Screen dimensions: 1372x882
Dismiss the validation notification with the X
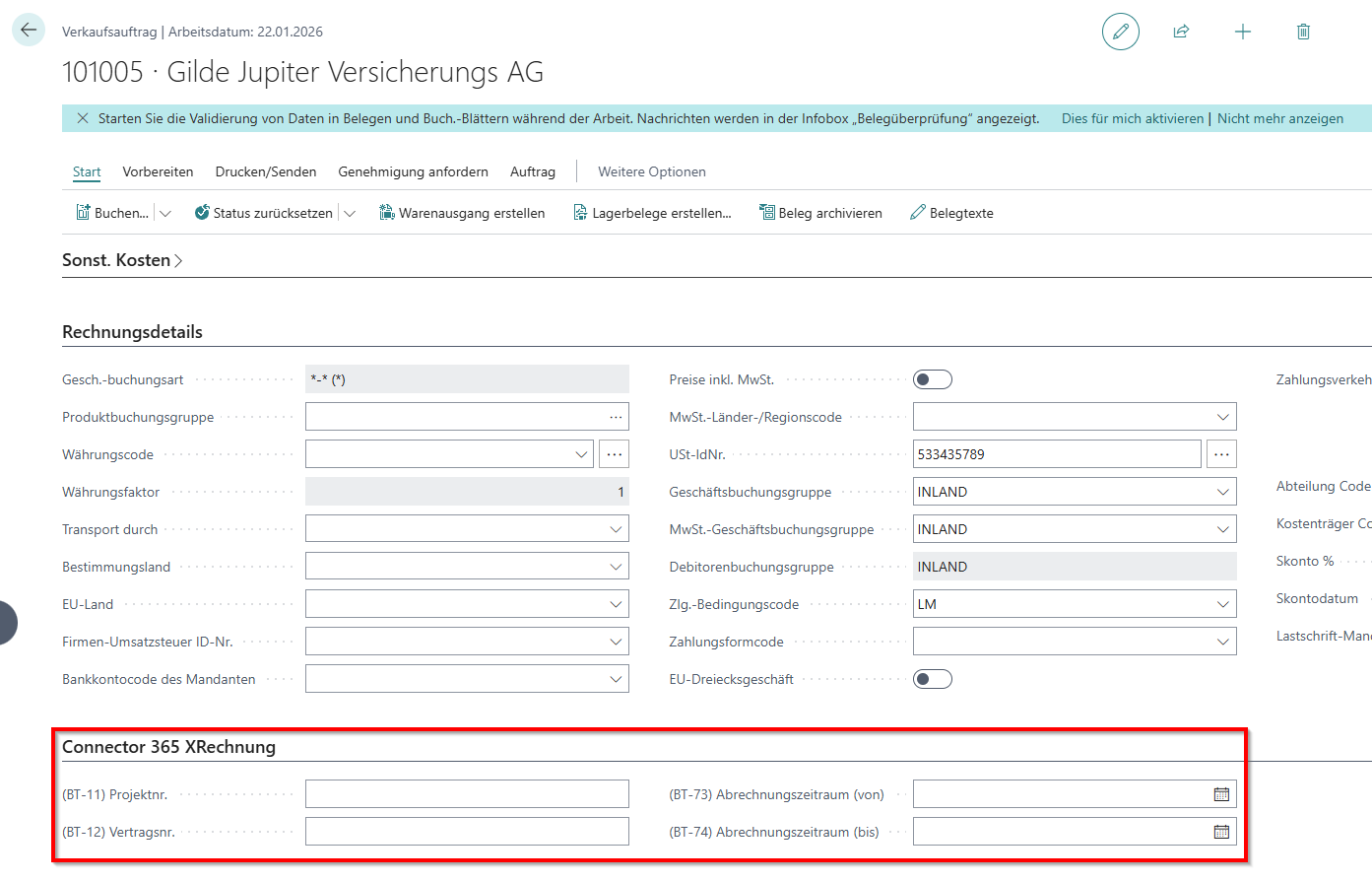(x=83, y=118)
